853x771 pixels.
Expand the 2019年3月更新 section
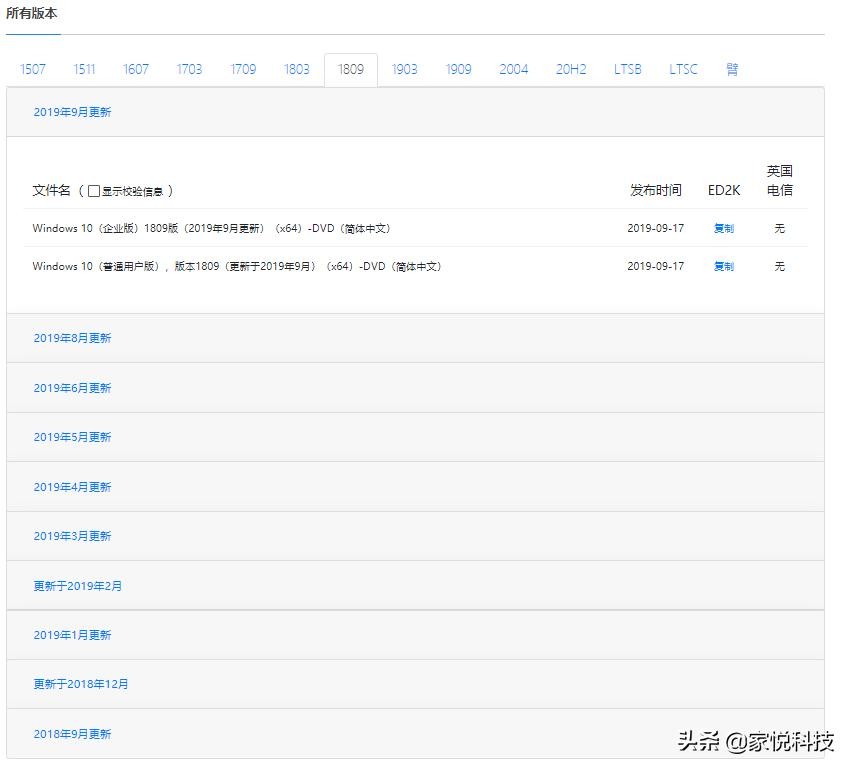coord(72,536)
